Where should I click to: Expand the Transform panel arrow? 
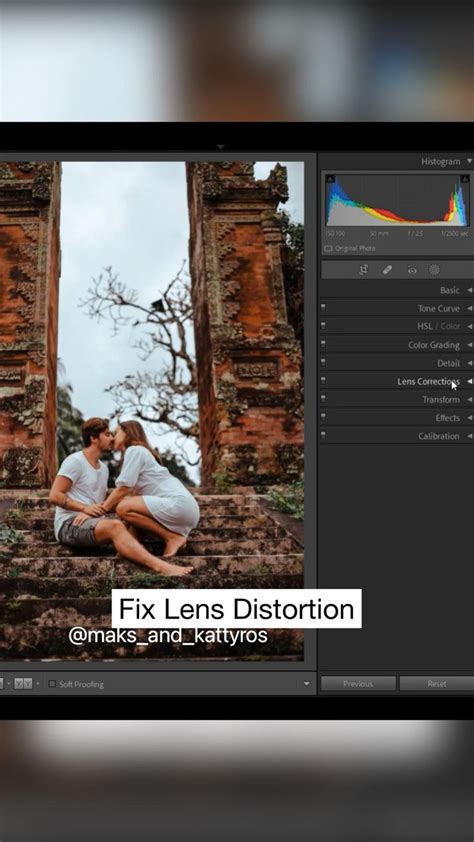470,400
